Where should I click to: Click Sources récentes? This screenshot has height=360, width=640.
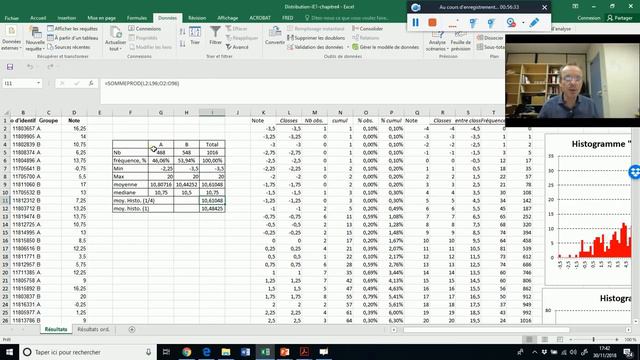(x=69, y=47)
